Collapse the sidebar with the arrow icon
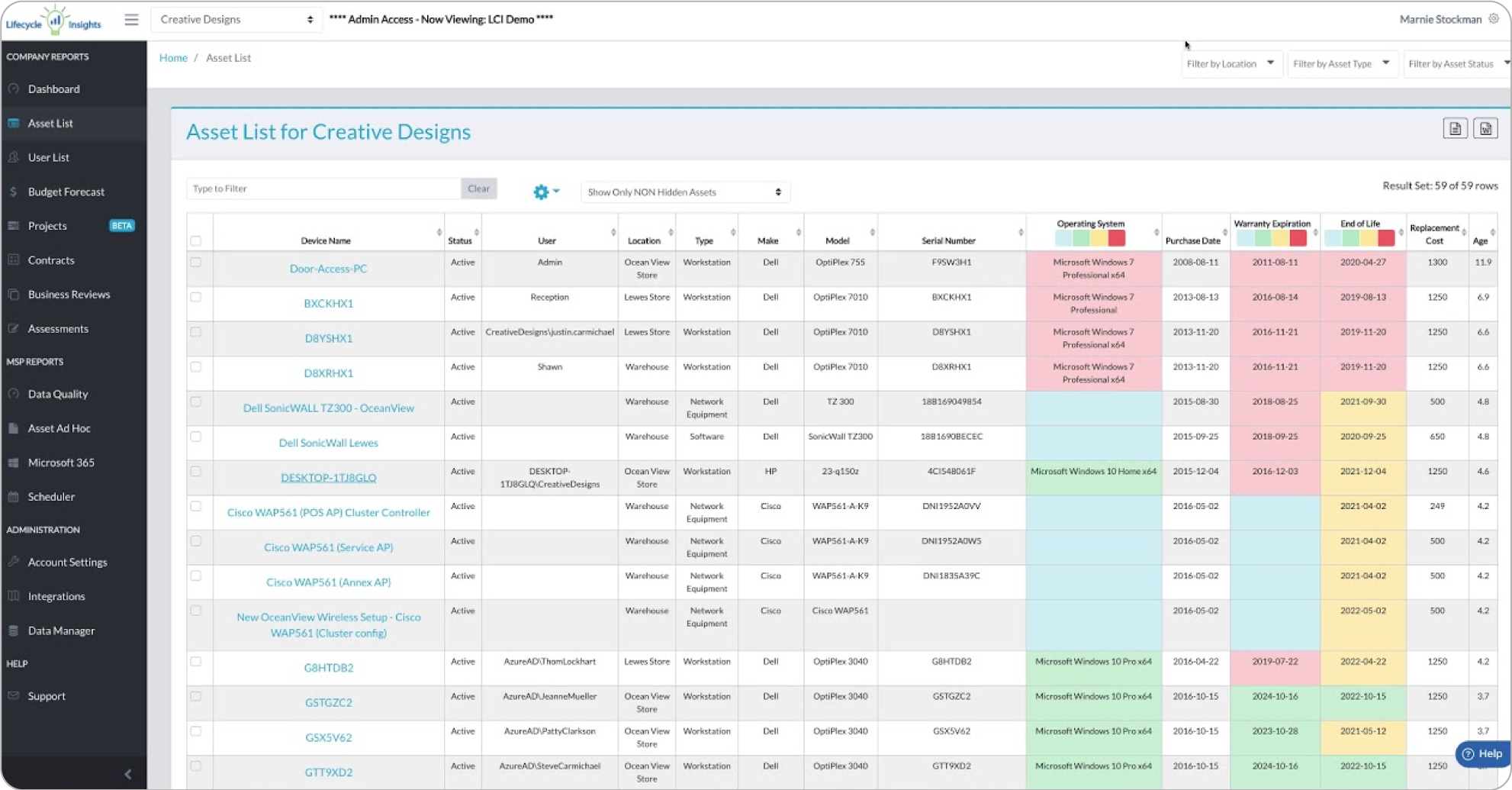 [127, 774]
